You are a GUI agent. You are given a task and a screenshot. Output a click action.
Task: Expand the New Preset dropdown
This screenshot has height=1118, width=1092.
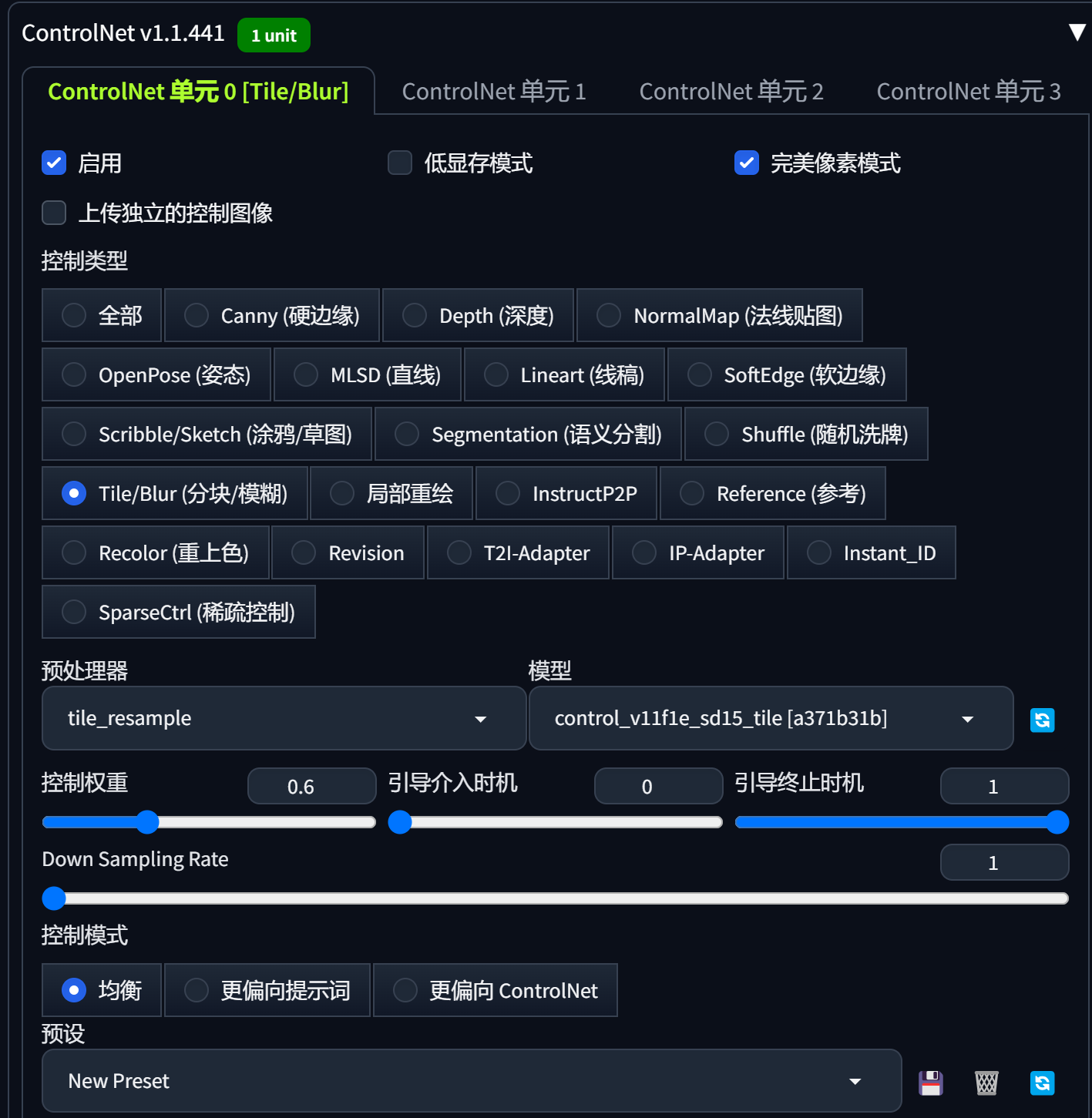tap(472, 1081)
